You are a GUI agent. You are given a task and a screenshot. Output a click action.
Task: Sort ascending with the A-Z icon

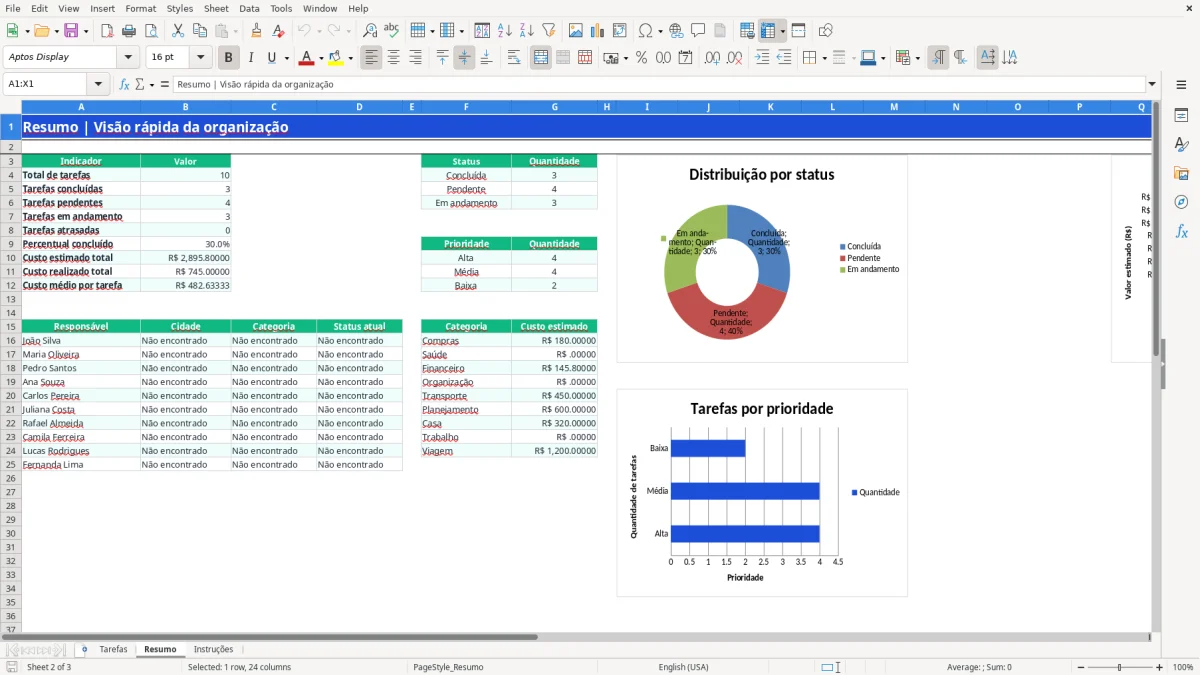[x=504, y=31]
